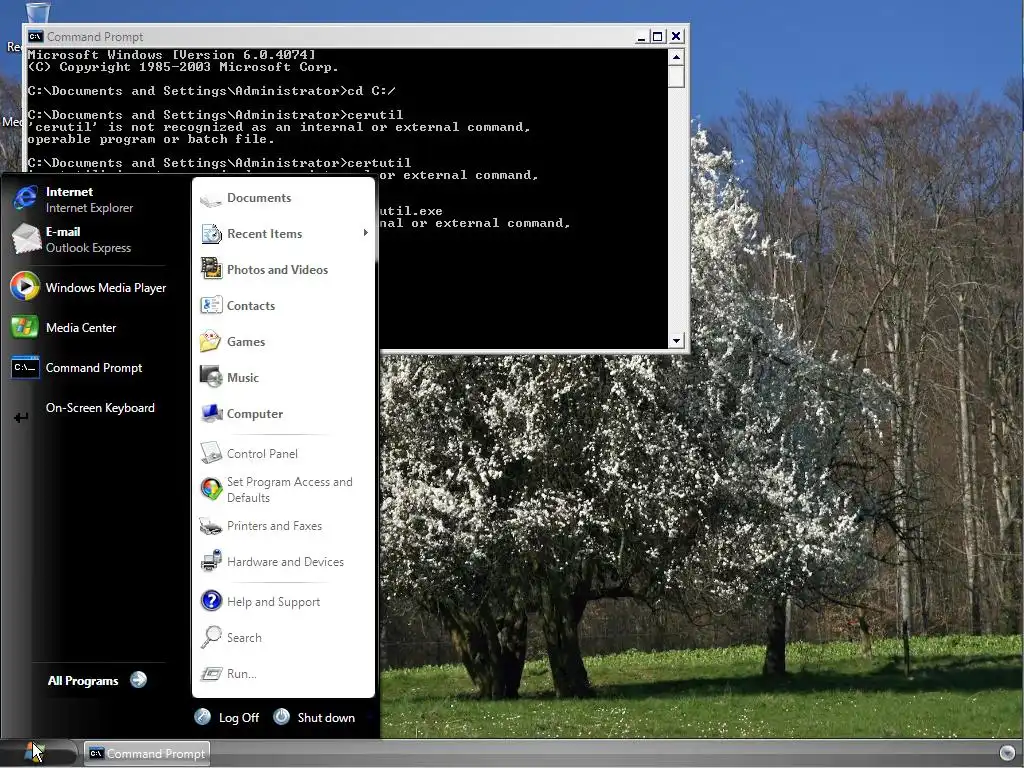Click the round icon at the taskbar's right end
The width and height of the screenshot is (1024, 768).
coord(1007,752)
